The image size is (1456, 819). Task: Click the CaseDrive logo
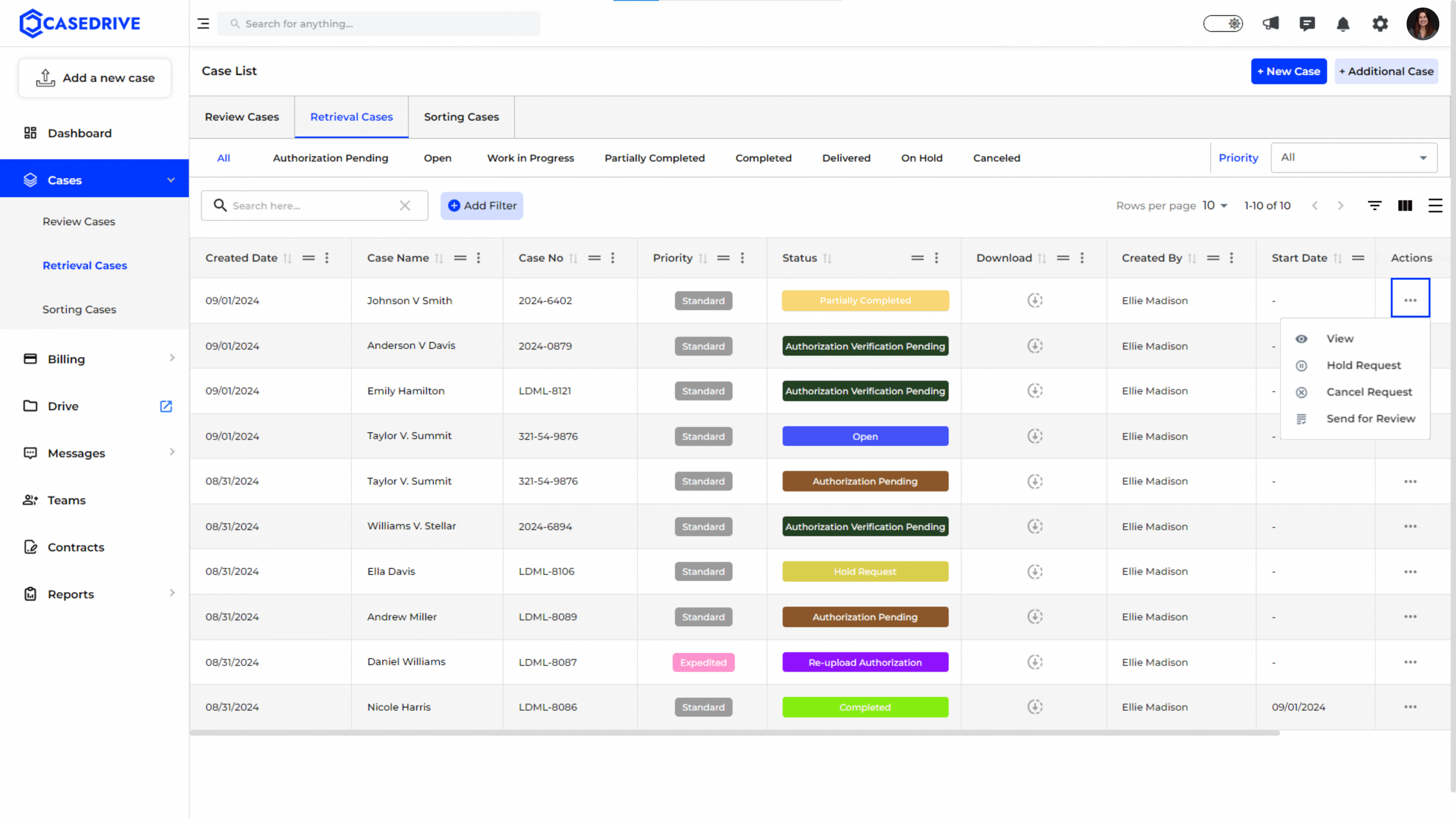[x=80, y=23]
